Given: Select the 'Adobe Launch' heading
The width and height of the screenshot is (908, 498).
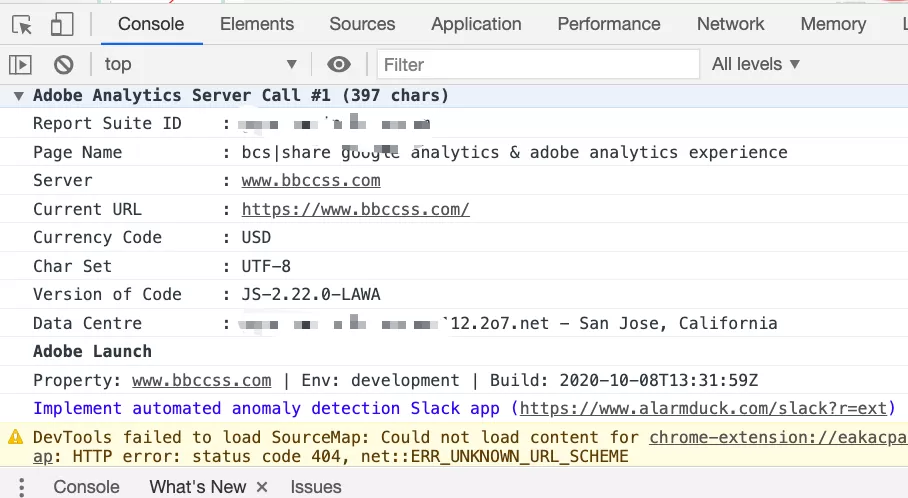Looking at the screenshot, I should 92,351.
